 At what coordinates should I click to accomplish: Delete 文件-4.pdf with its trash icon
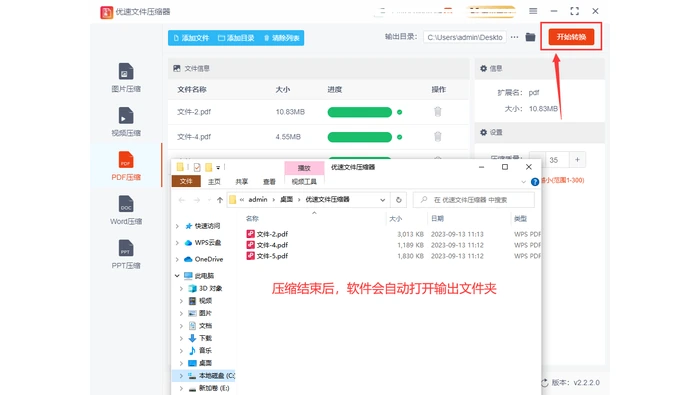tap(438, 137)
